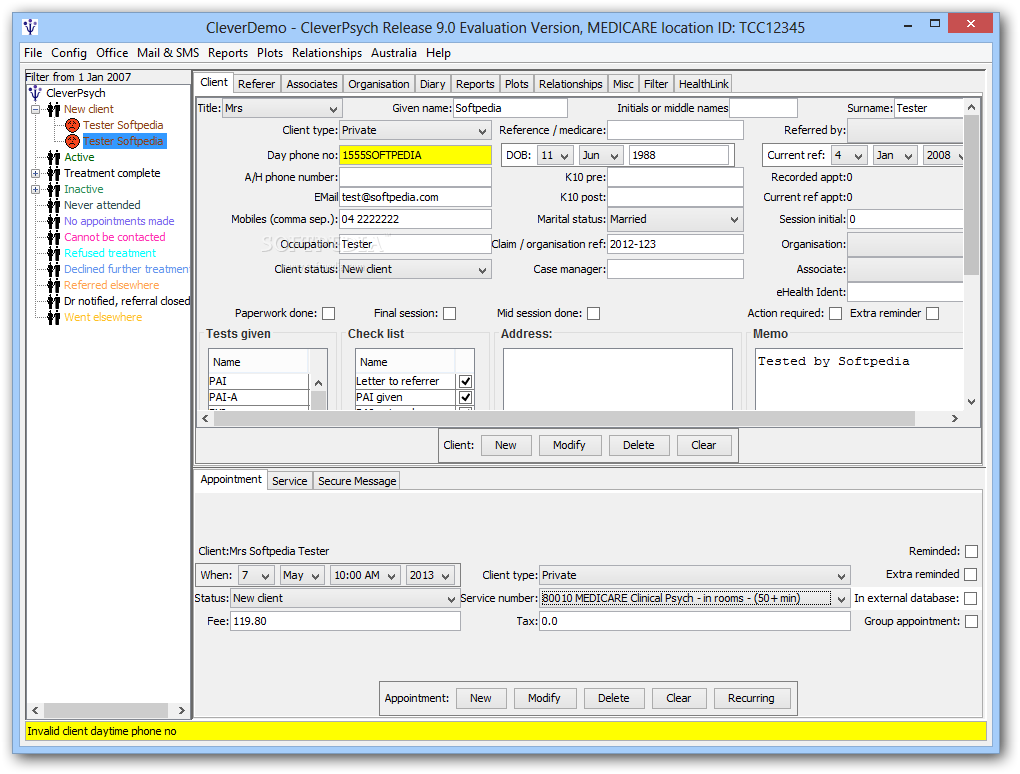Switch to the Diary tab
Screen dimensions: 1020x774
pyautogui.click(x=432, y=84)
